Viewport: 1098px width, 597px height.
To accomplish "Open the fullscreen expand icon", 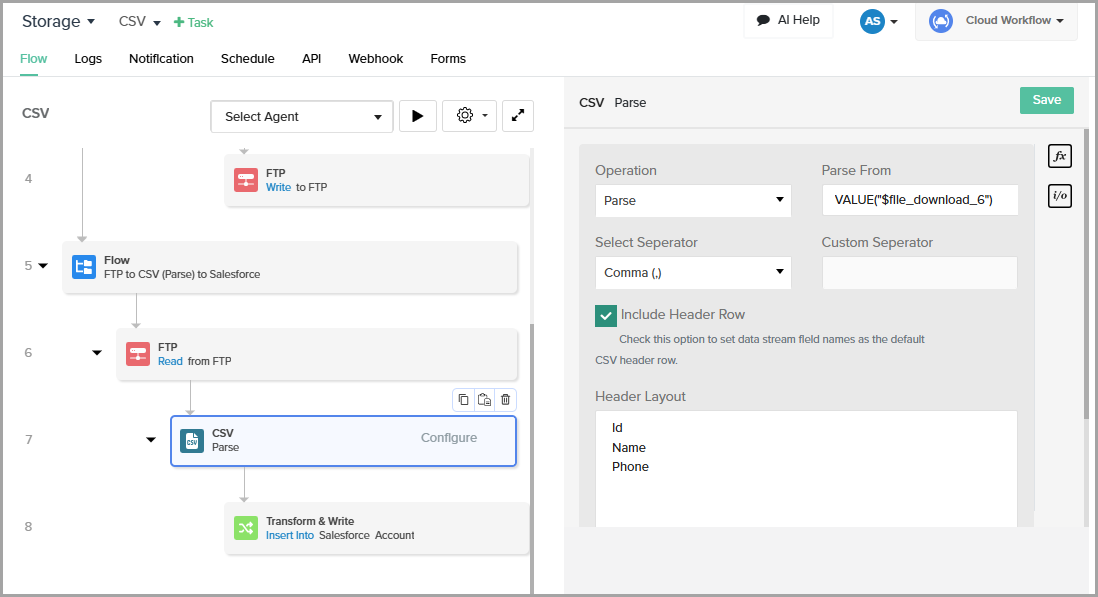I will 517,116.
